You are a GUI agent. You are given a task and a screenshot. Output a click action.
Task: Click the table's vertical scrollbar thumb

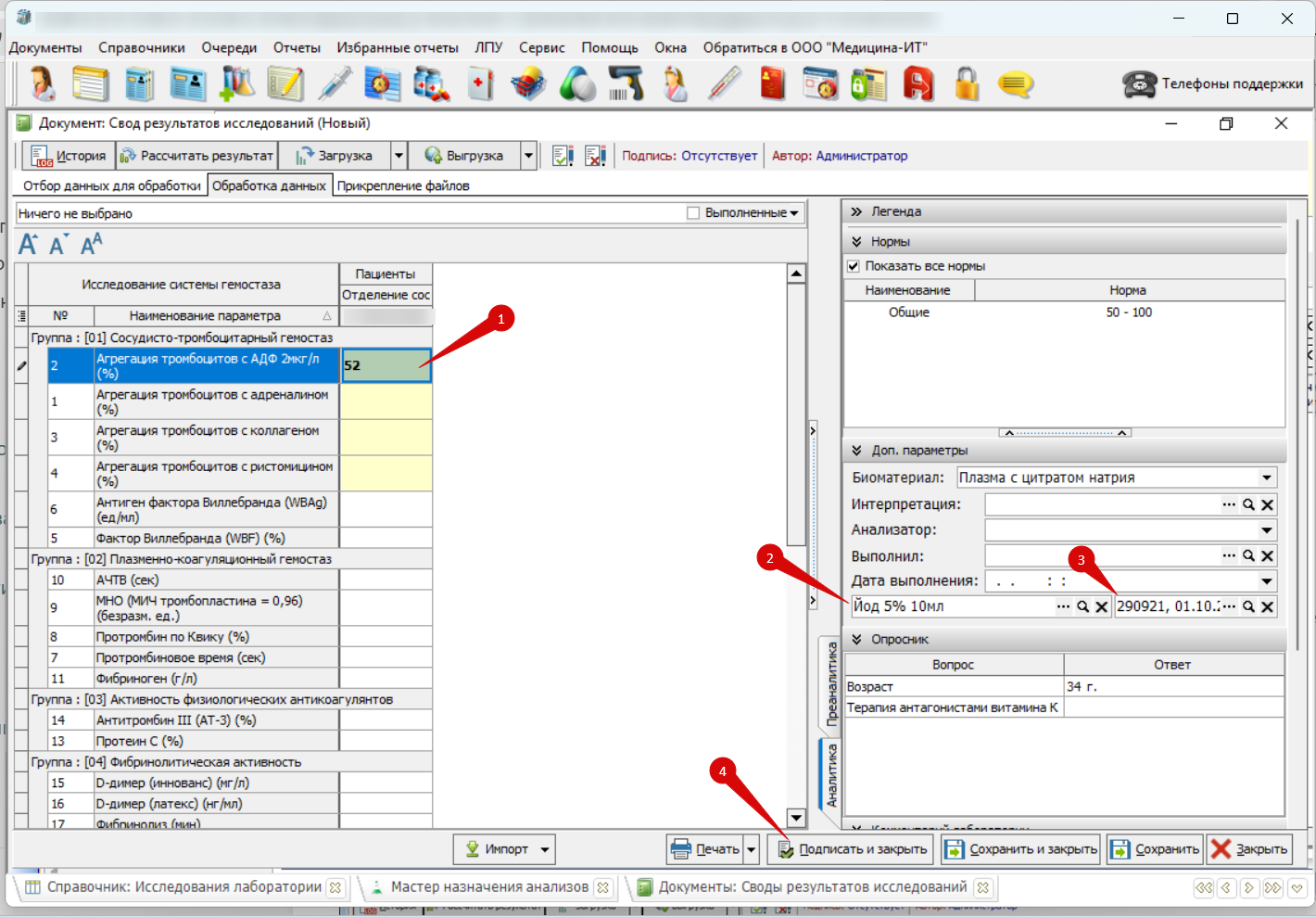[796, 414]
